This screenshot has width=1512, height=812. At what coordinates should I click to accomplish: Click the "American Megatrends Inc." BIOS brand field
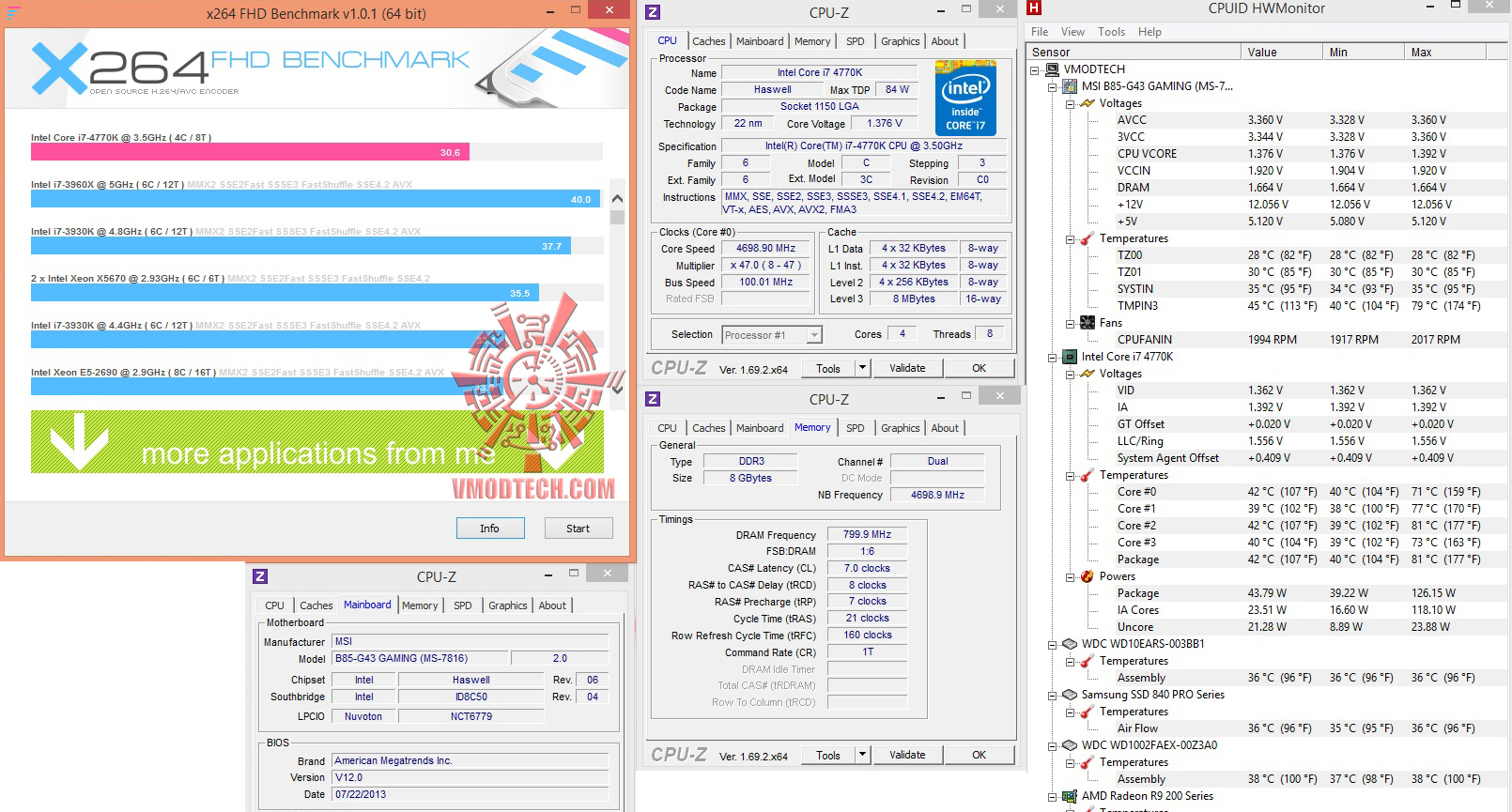471,761
